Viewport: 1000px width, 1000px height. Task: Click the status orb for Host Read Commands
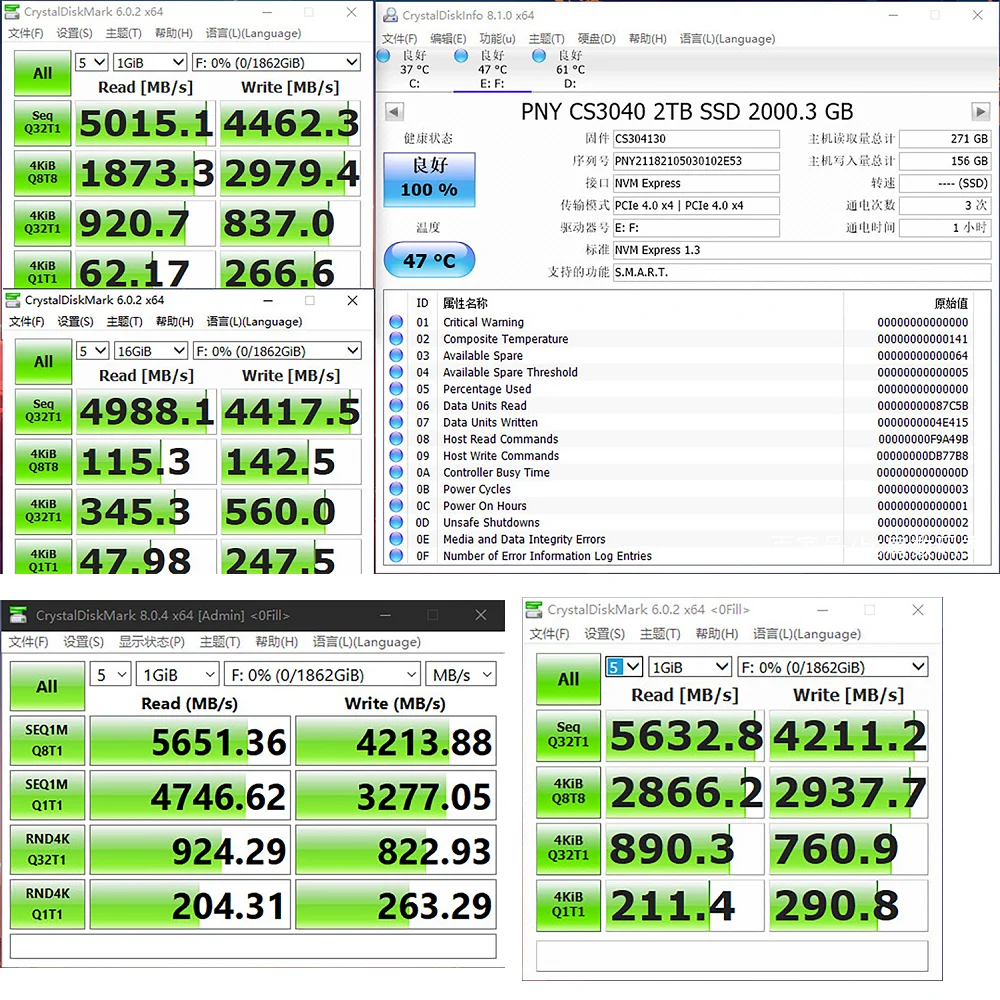396,438
